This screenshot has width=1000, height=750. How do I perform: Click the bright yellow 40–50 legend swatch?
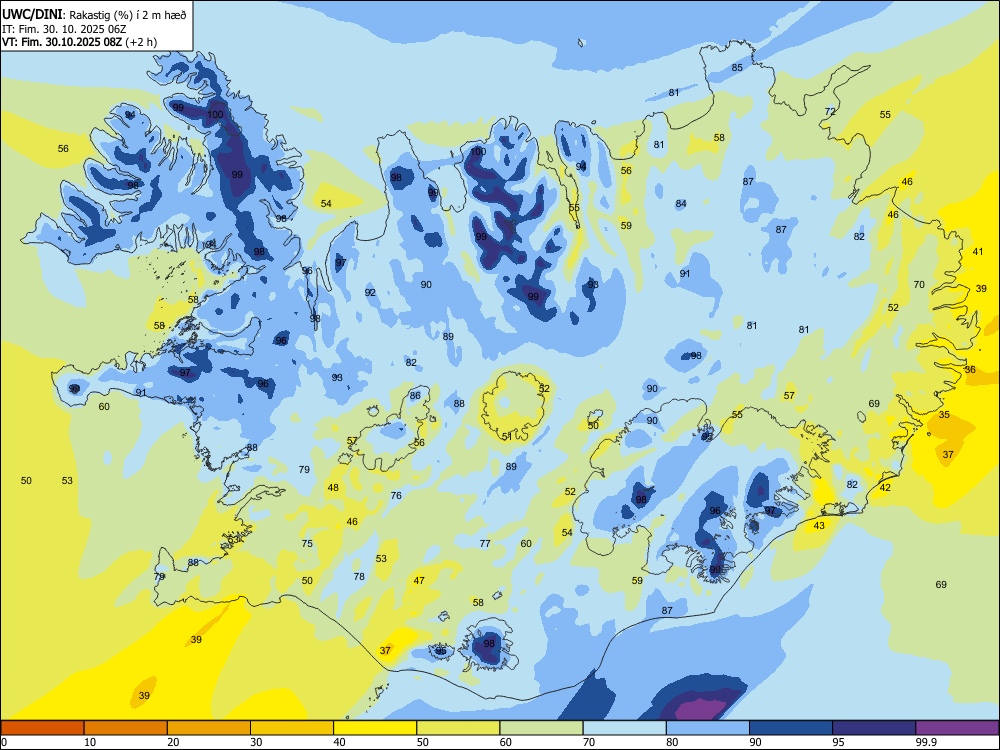(x=375, y=728)
